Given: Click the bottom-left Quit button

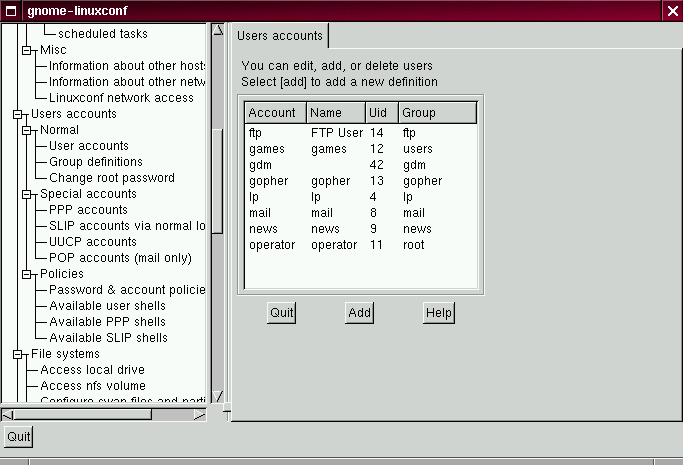Looking at the screenshot, I should coord(18,437).
